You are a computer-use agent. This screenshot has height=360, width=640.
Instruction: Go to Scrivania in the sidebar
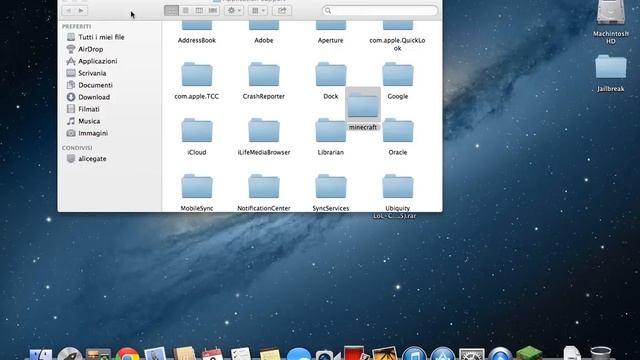(92, 73)
